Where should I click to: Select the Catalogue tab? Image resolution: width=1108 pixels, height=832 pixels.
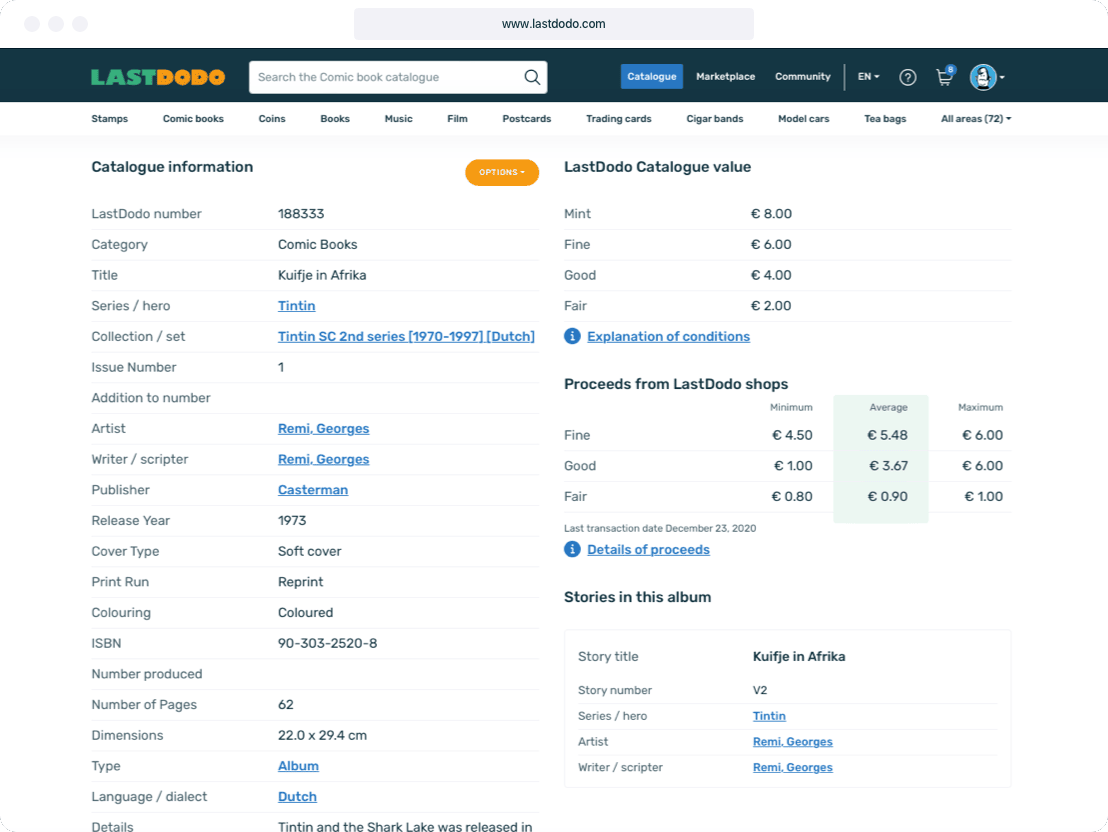[651, 77]
